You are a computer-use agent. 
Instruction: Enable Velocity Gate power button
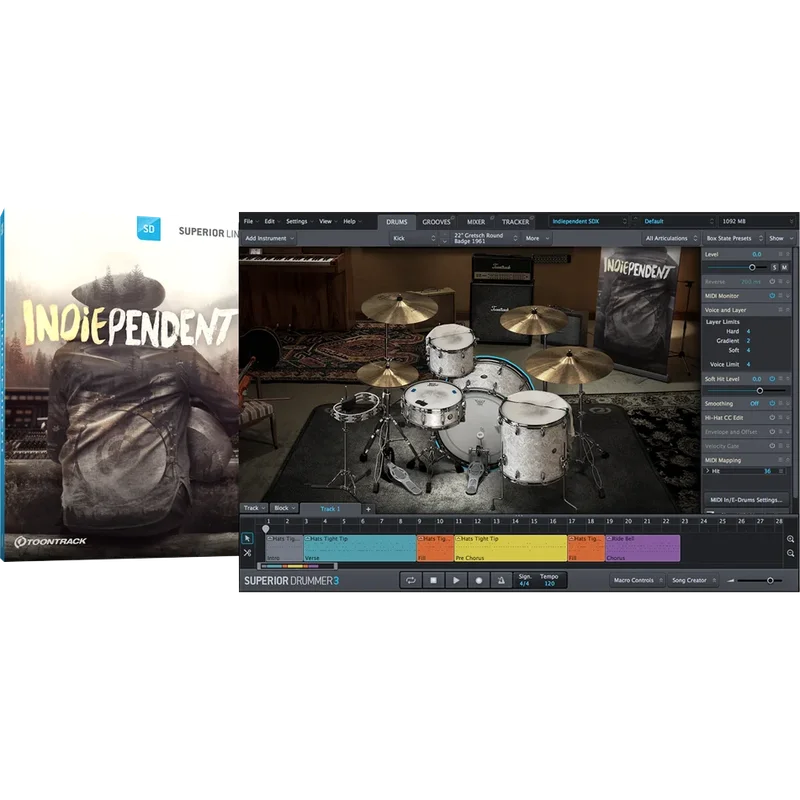coord(772,446)
